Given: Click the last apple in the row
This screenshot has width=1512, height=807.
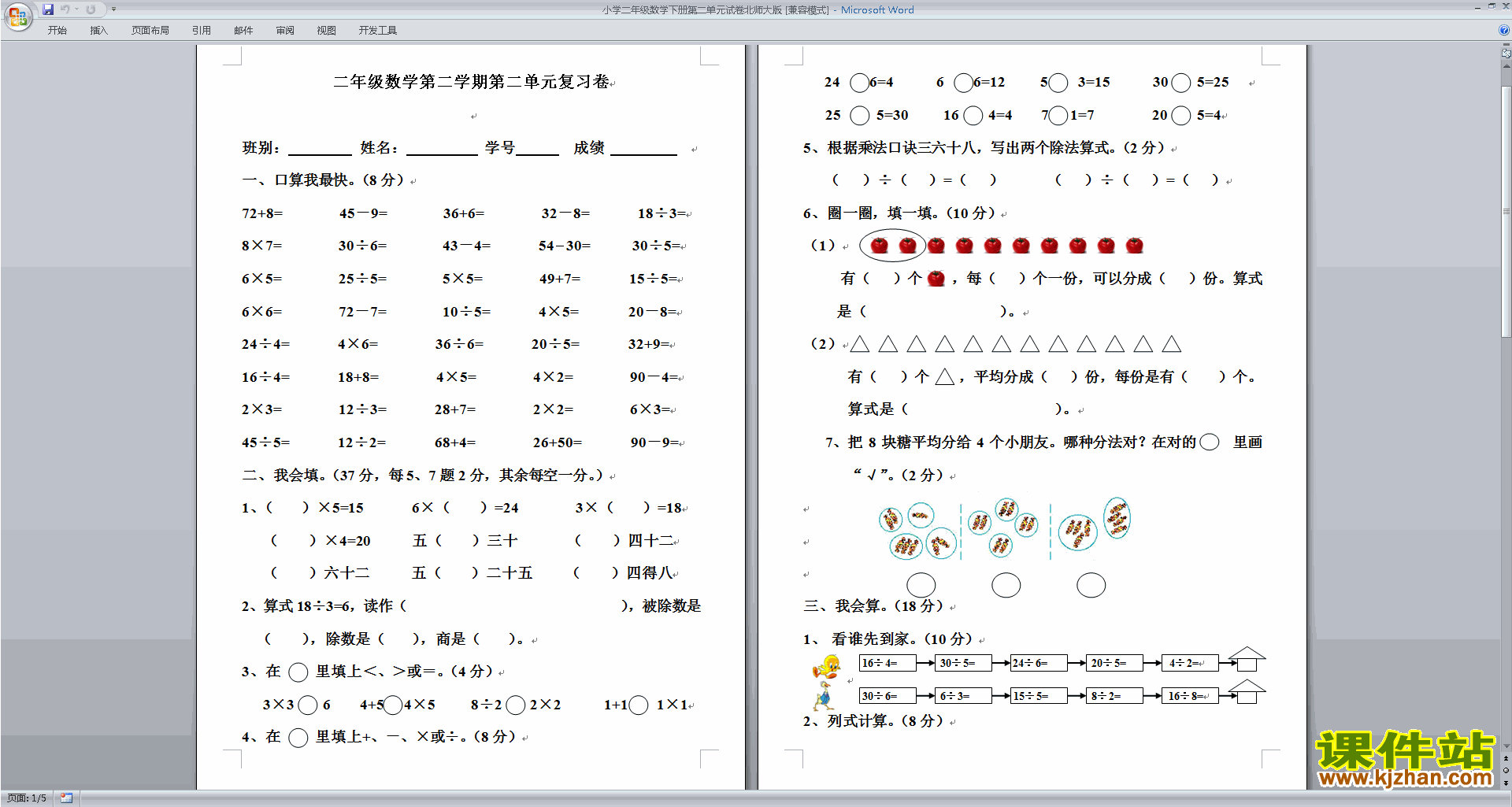Looking at the screenshot, I should click(1135, 246).
